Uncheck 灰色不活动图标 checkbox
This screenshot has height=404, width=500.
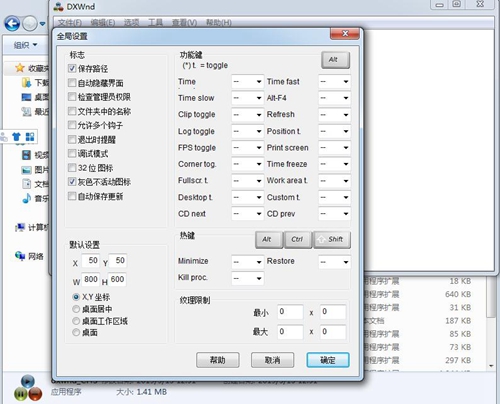(72, 182)
